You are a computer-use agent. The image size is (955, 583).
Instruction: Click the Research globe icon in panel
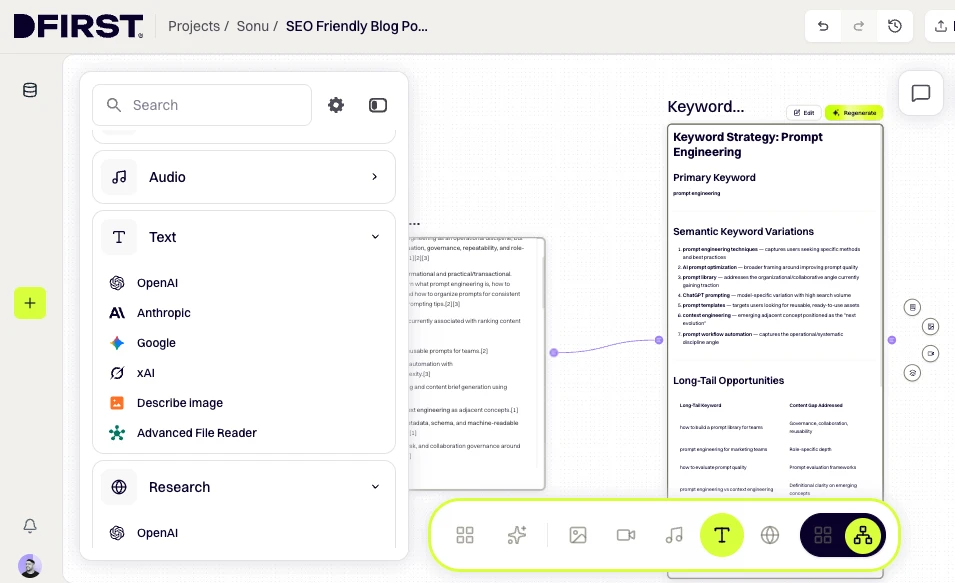[x=119, y=487]
